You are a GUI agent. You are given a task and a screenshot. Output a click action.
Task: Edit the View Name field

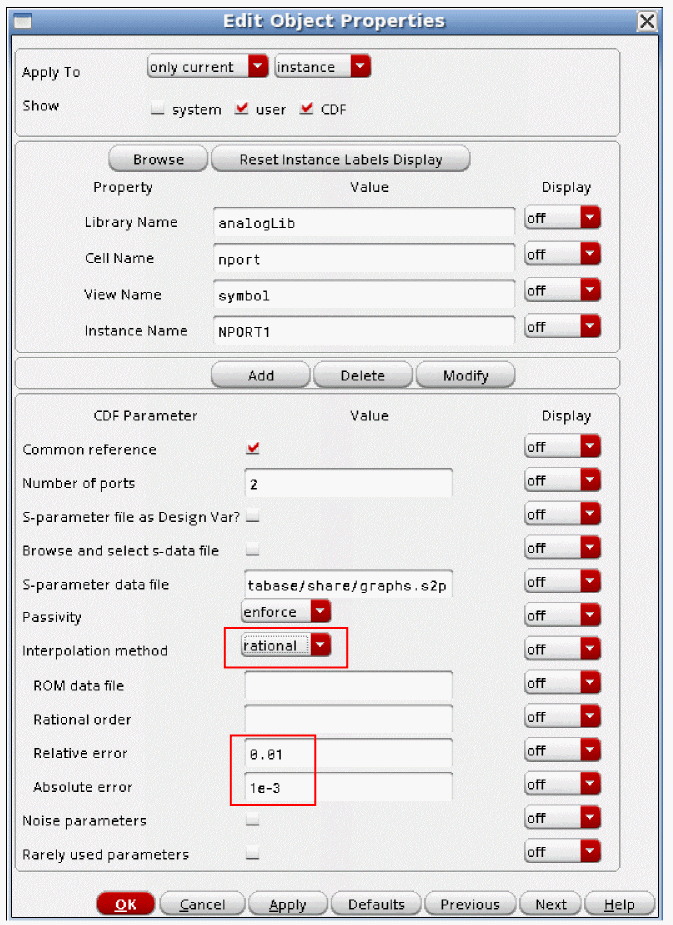tap(364, 295)
